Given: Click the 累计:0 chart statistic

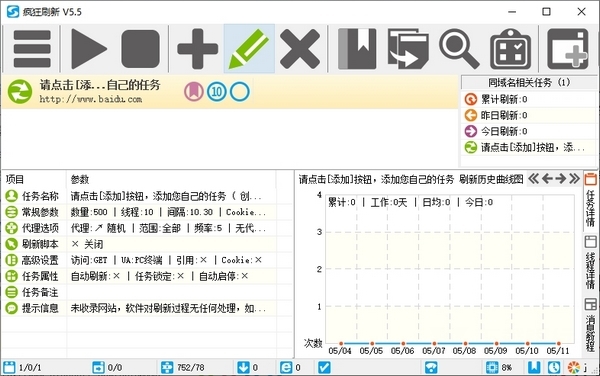Looking at the screenshot, I should 342,202.
